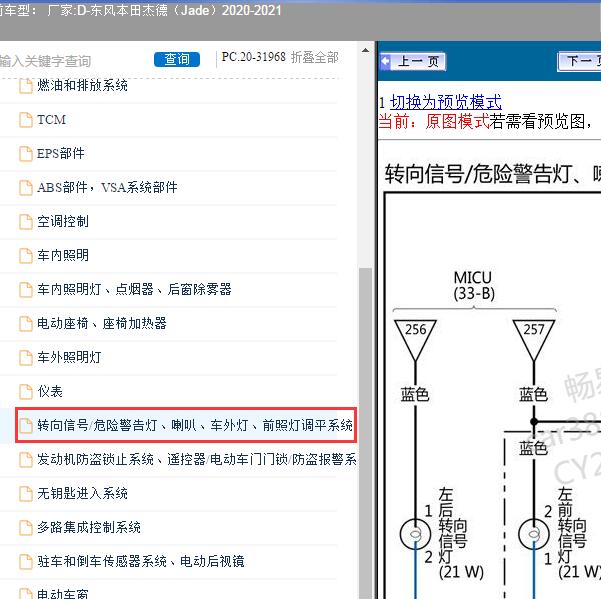Open 车外照明灯 tree entry

pyautogui.click(x=69, y=358)
